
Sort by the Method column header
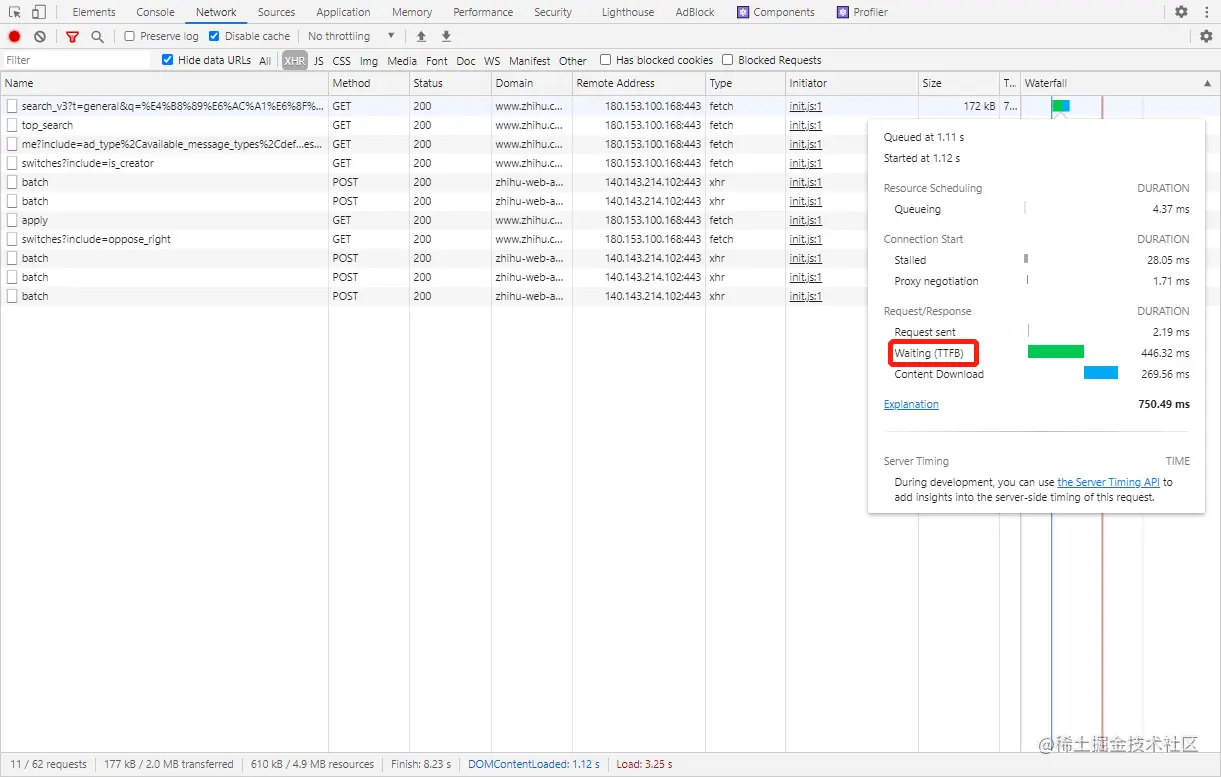click(x=369, y=84)
